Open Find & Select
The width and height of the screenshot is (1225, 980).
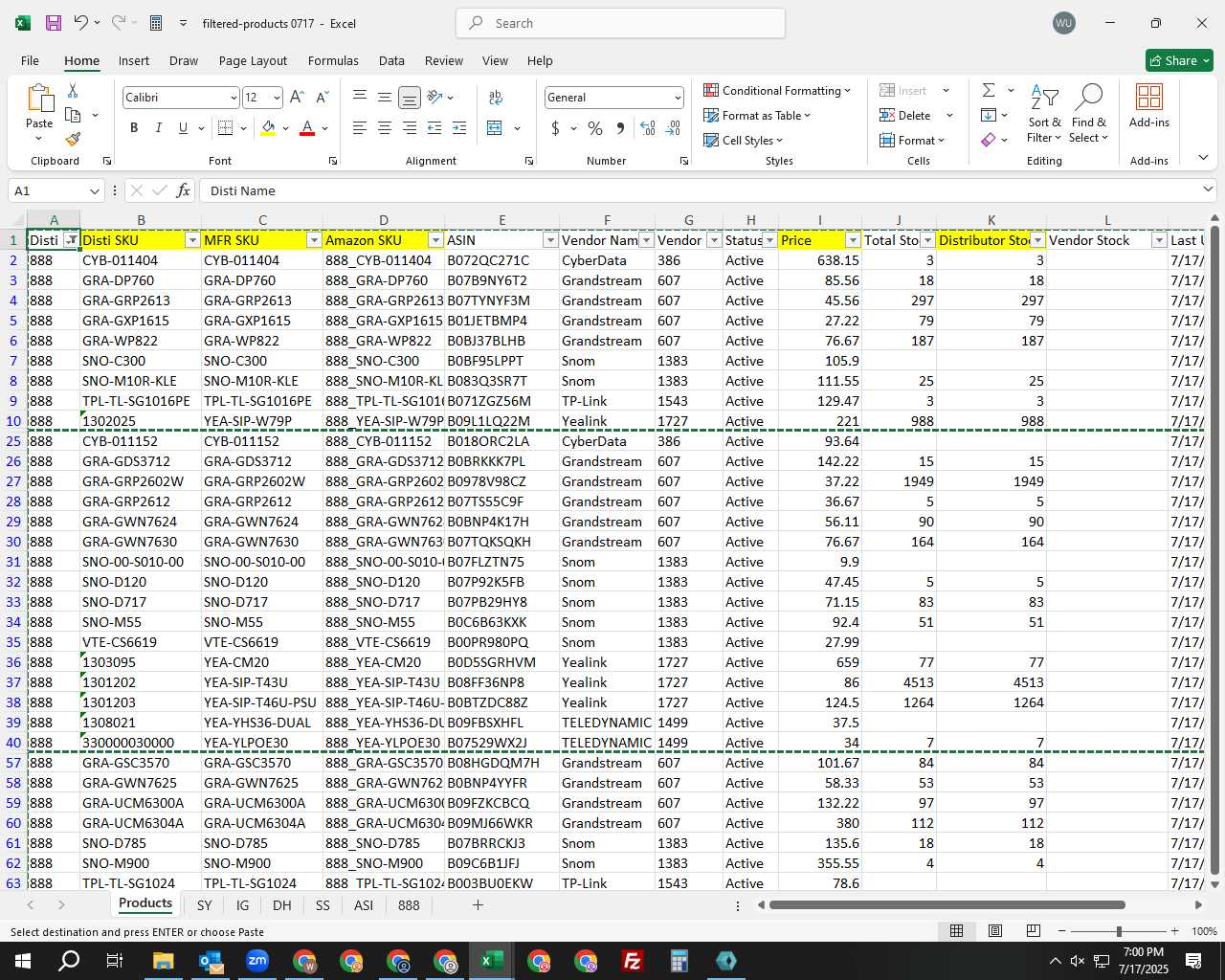pyautogui.click(x=1089, y=115)
